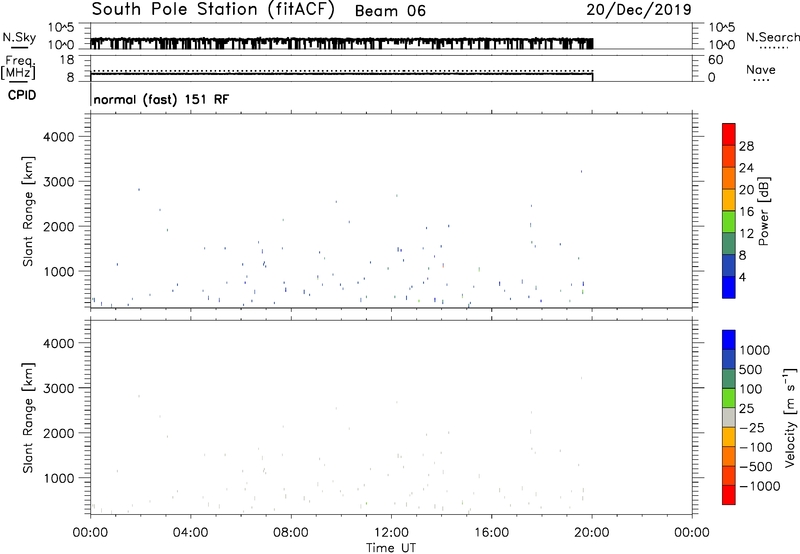This screenshot has width=800, height=554.
Task: Click the '20:00' time tick label
Action: (591, 533)
